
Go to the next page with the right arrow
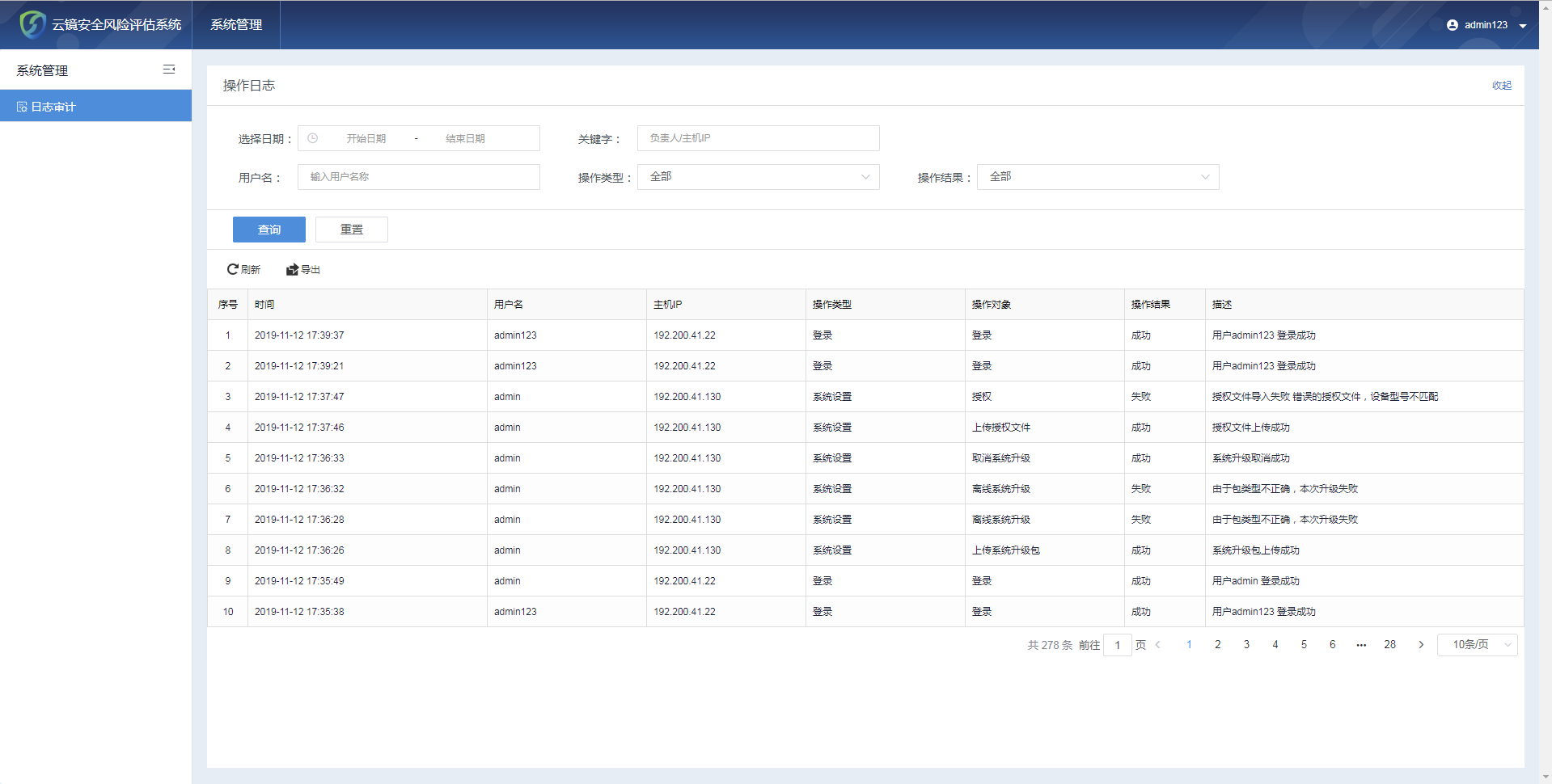[x=1421, y=645]
